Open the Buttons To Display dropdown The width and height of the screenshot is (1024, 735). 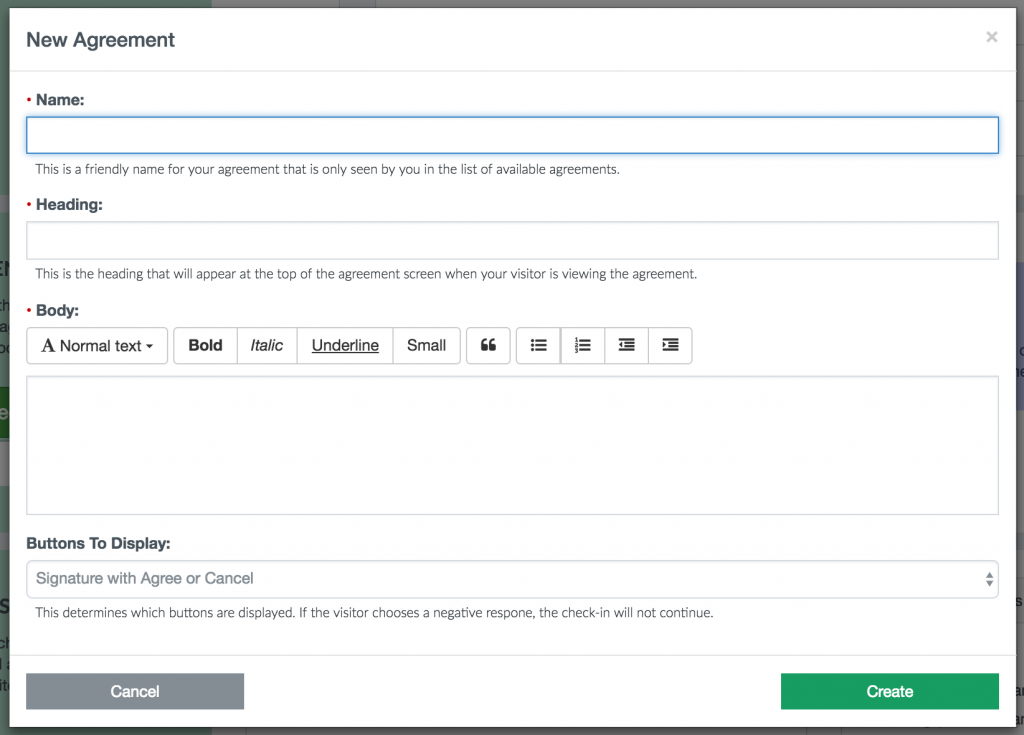(x=512, y=579)
